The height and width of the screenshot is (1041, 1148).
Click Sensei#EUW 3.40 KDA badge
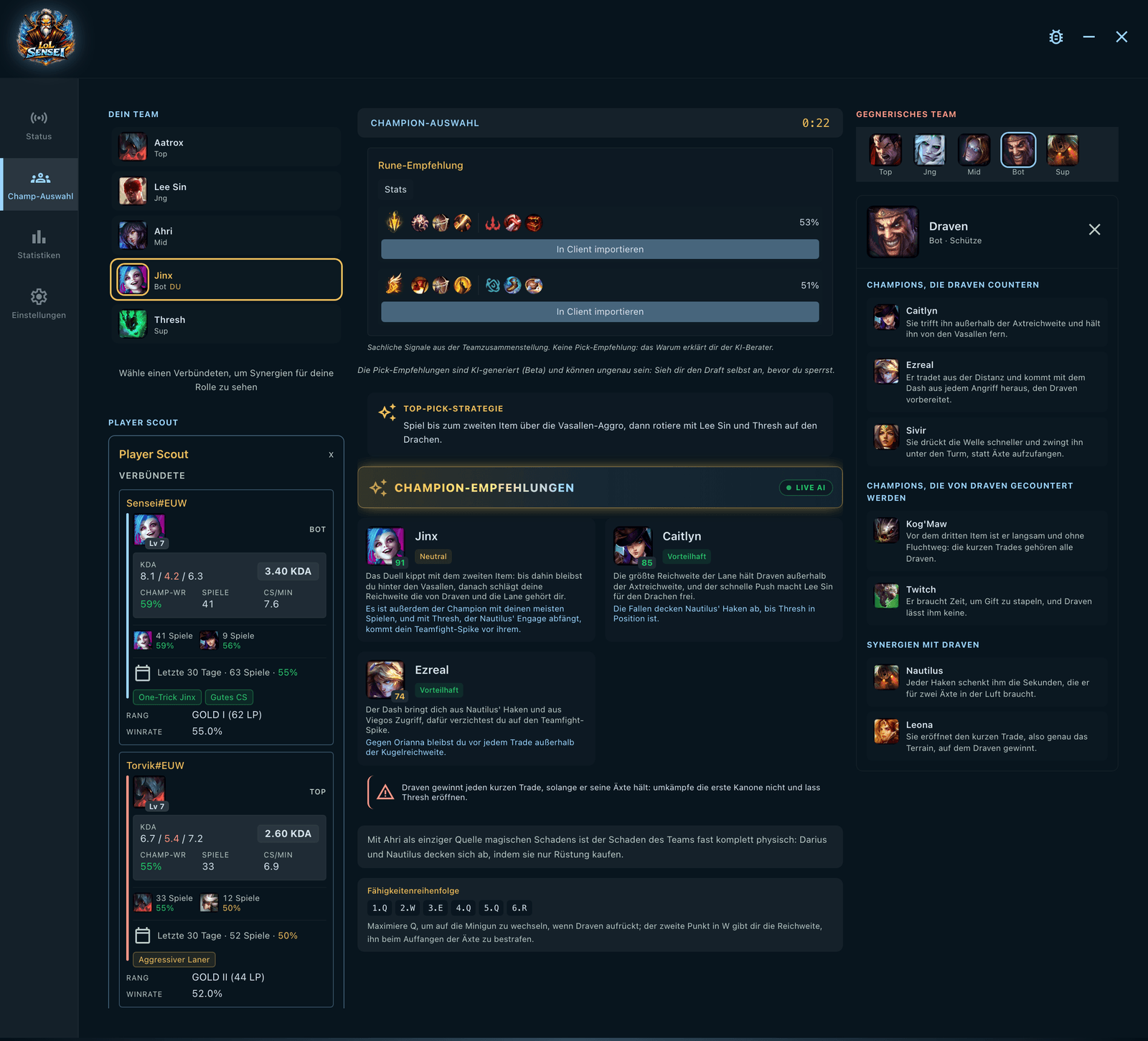(x=288, y=571)
